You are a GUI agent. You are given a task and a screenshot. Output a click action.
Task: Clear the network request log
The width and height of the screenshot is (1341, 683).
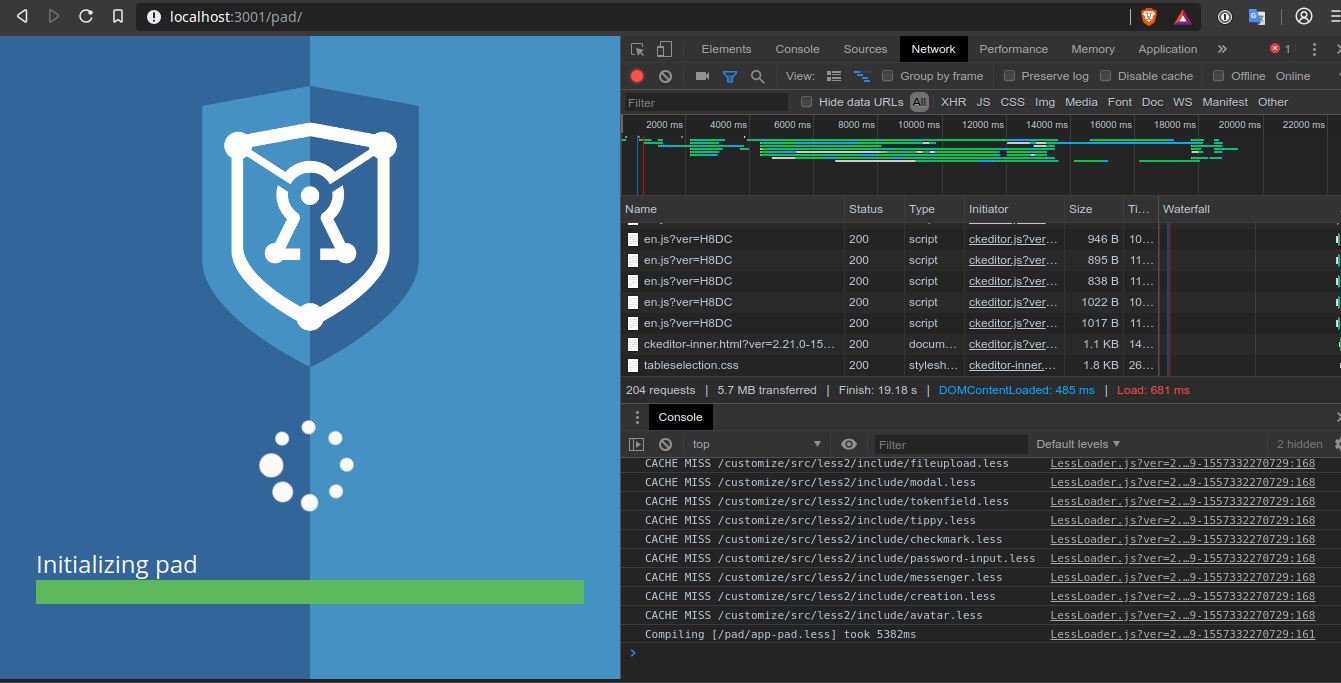[665, 76]
